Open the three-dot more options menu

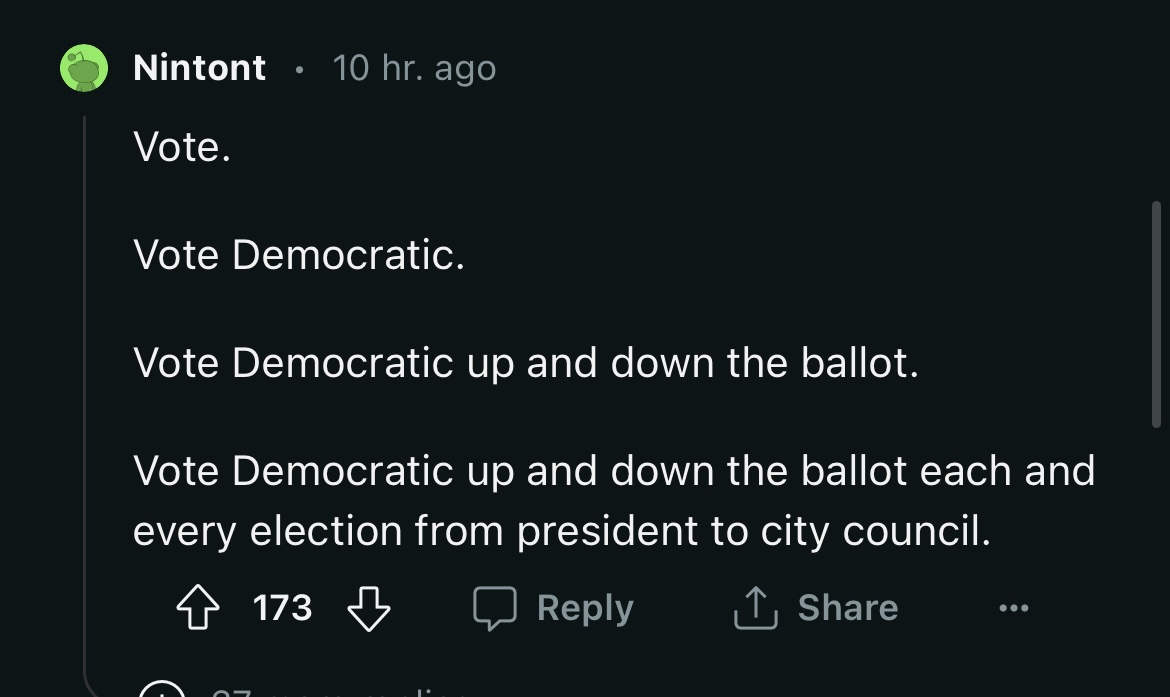pos(1012,608)
